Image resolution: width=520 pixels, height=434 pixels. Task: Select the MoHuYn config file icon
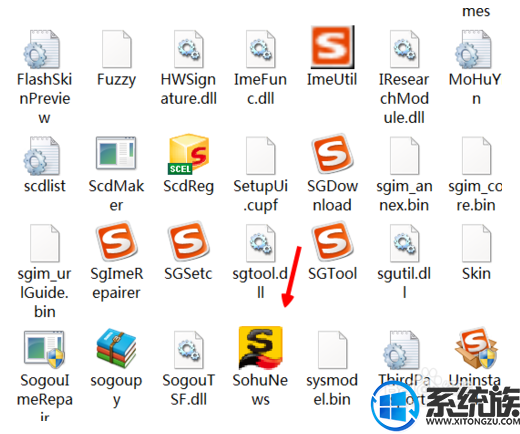click(474, 49)
